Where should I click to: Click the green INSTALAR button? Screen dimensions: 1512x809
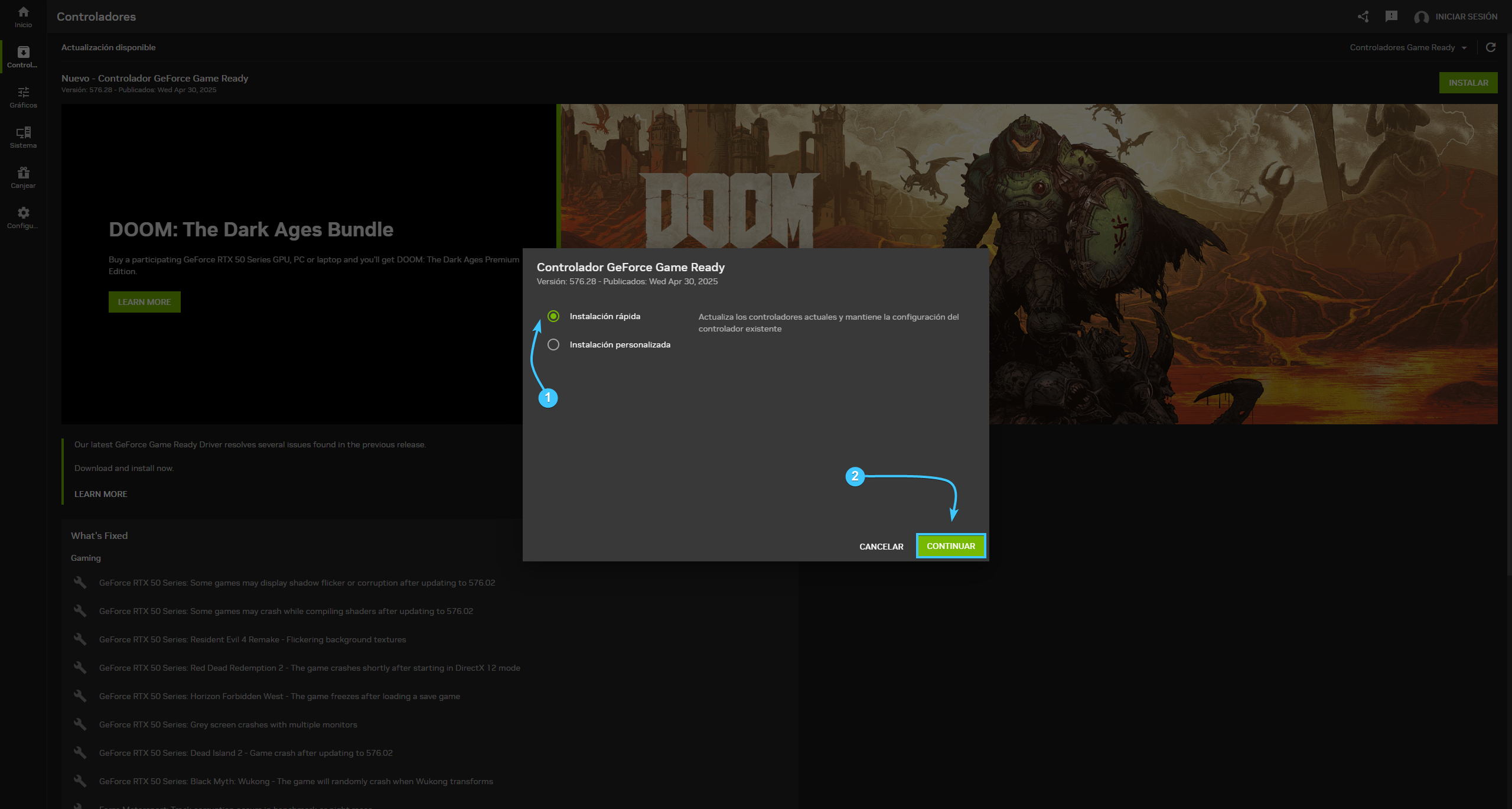tap(1468, 83)
